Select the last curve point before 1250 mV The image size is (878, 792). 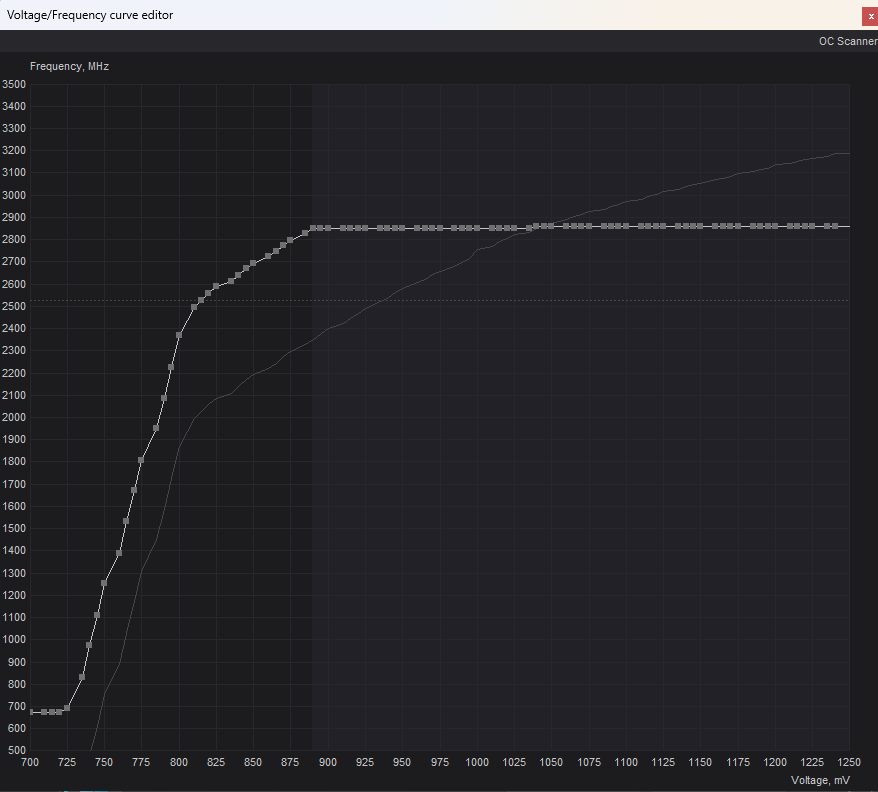pos(835,226)
